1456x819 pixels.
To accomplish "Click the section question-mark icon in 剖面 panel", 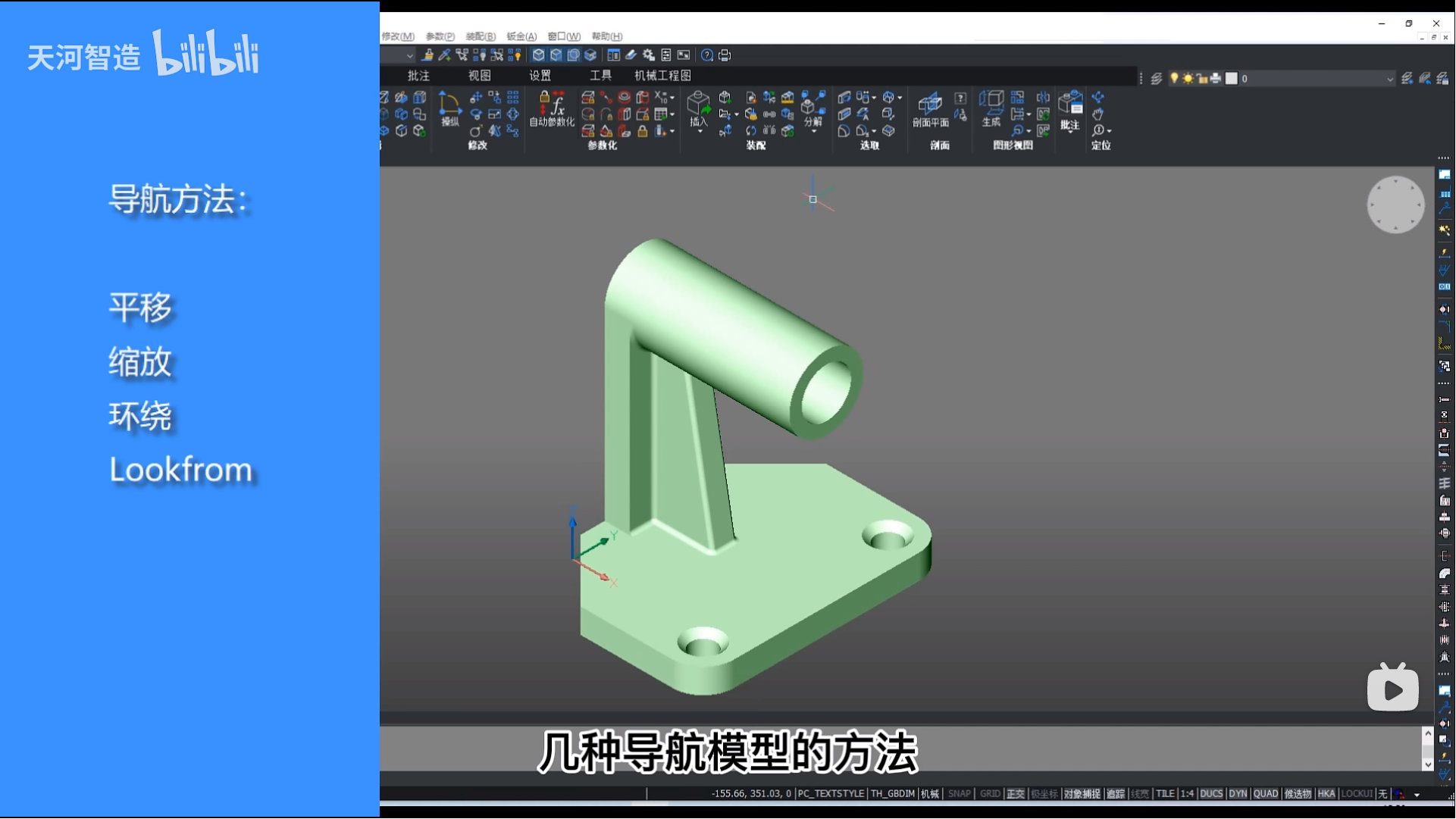I will pos(960,98).
